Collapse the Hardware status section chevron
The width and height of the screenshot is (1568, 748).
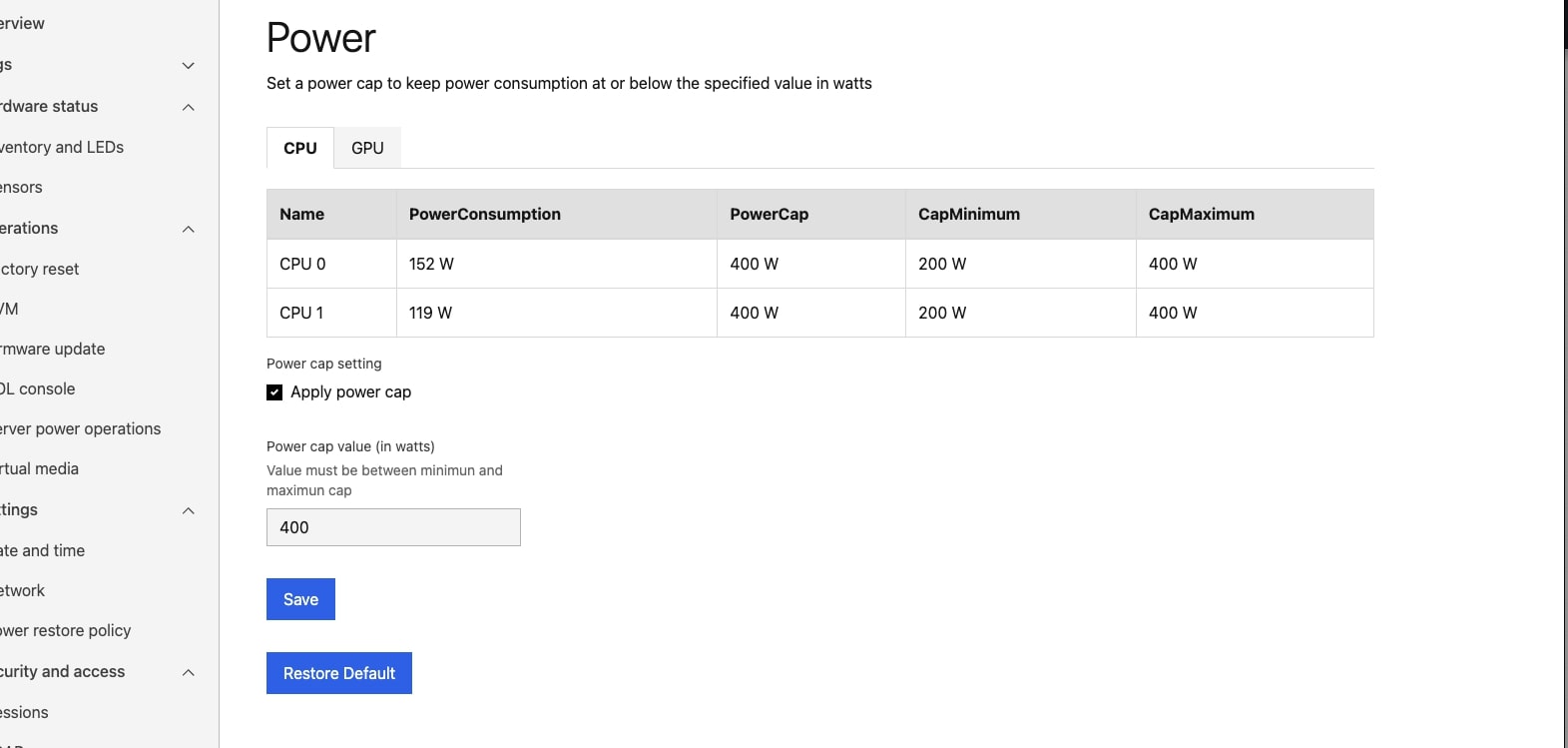pyautogui.click(x=189, y=107)
